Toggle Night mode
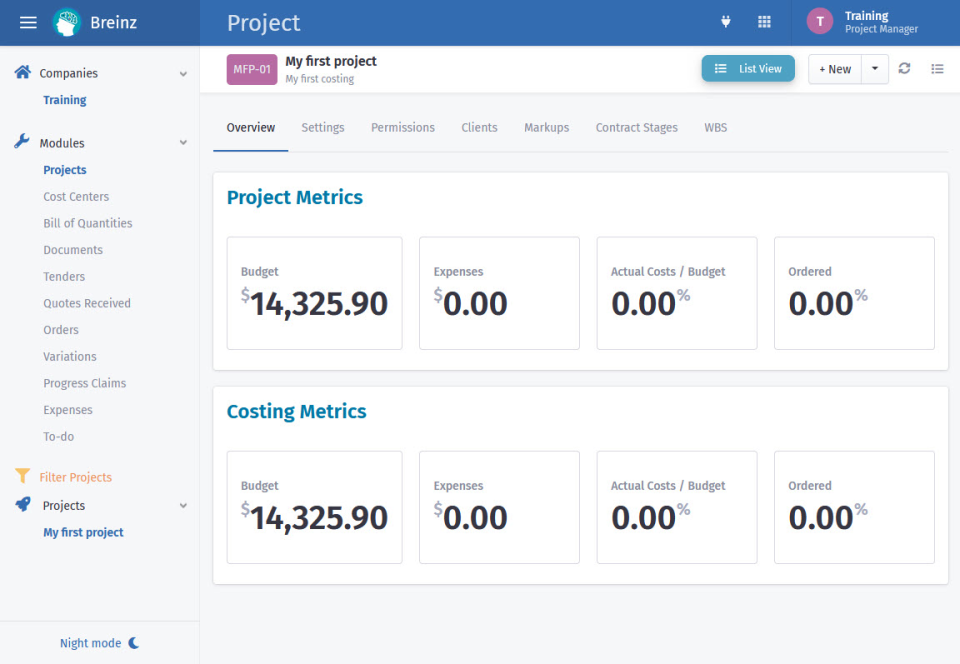 click(x=99, y=643)
